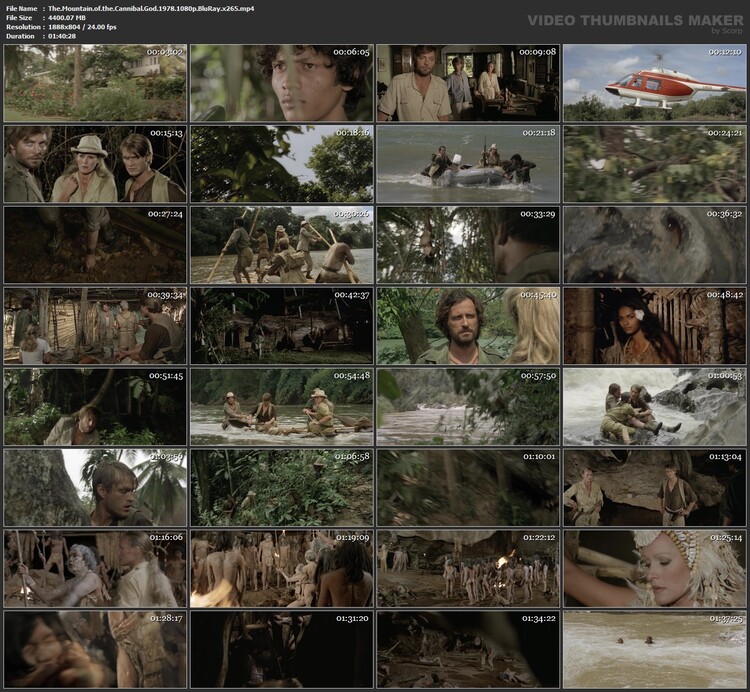The image size is (750, 692).
Task: Select the inflatable boat thumbnail at 00:21:18
Action: (467, 163)
